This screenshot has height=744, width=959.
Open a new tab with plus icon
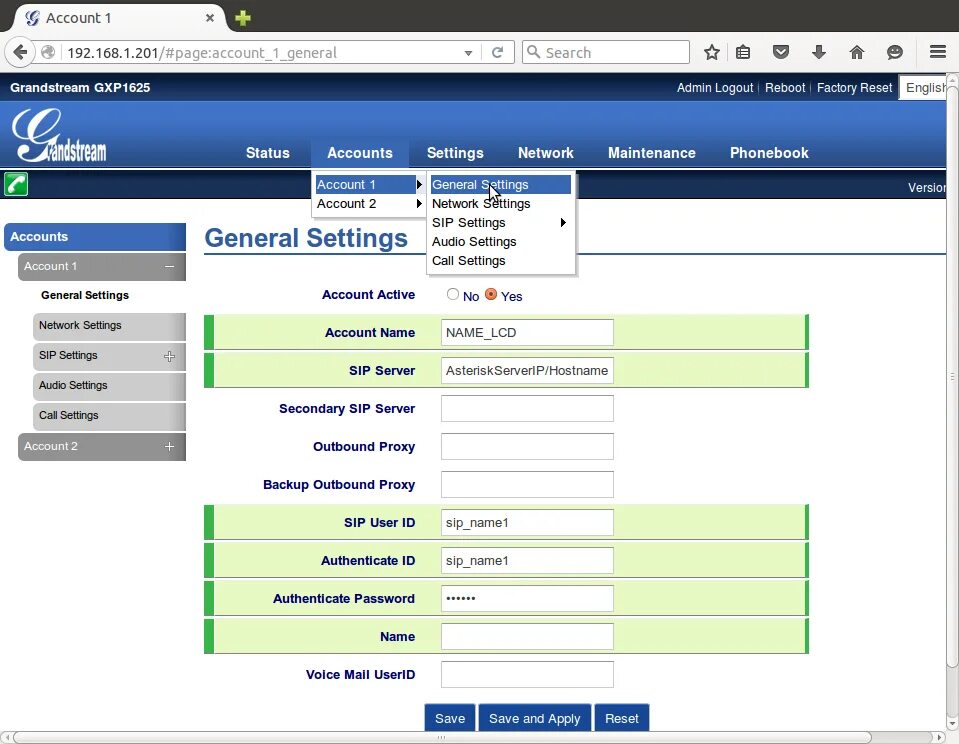click(243, 18)
